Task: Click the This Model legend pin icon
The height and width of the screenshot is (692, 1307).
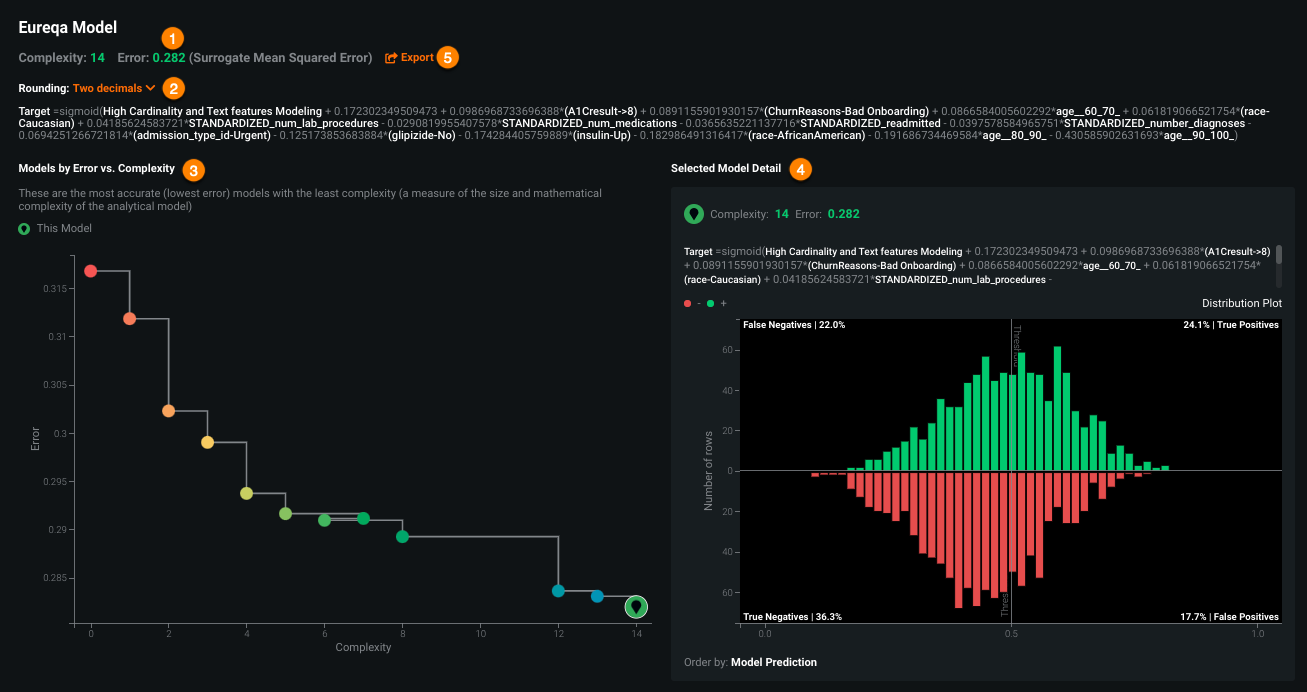Action: [25, 229]
